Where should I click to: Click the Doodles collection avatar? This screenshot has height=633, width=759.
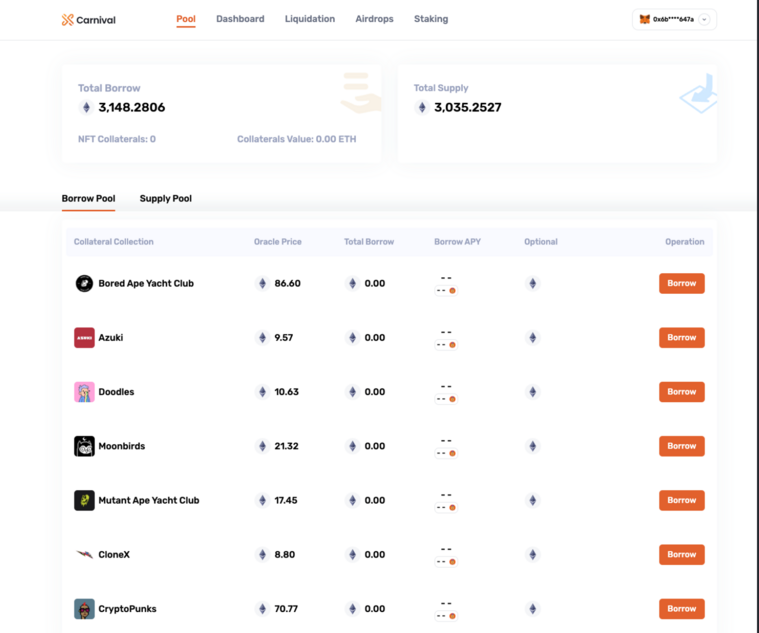coord(84,392)
